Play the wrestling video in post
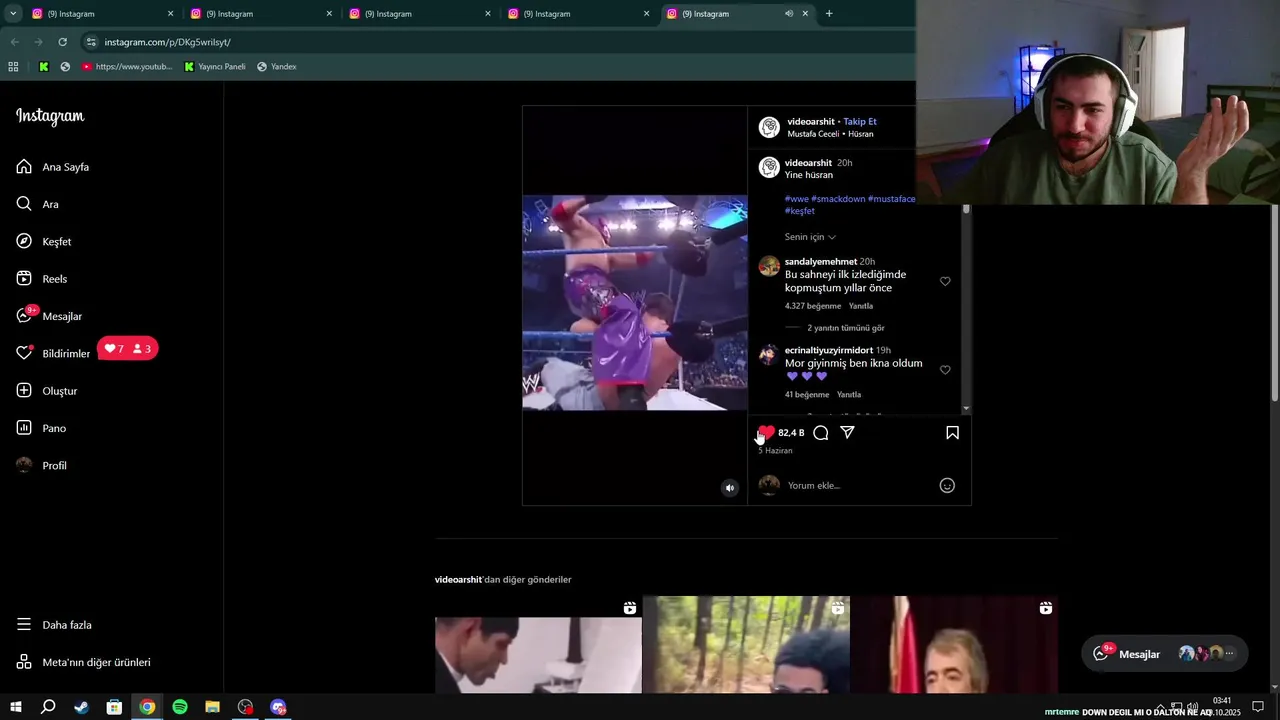The width and height of the screenshot is (1280, 720). coord(635,303)
